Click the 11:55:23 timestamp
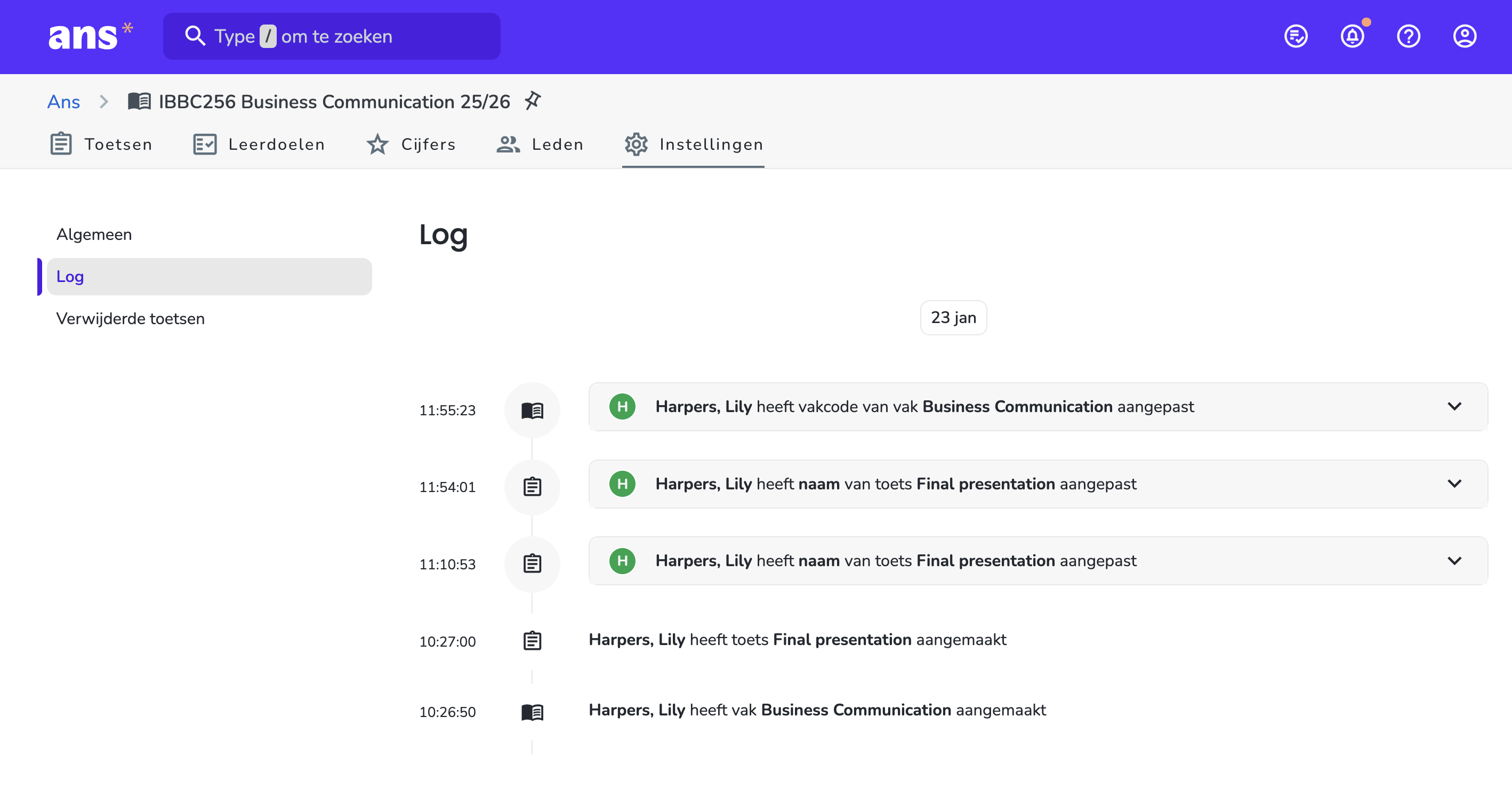1512x789 pixels. 447,410
